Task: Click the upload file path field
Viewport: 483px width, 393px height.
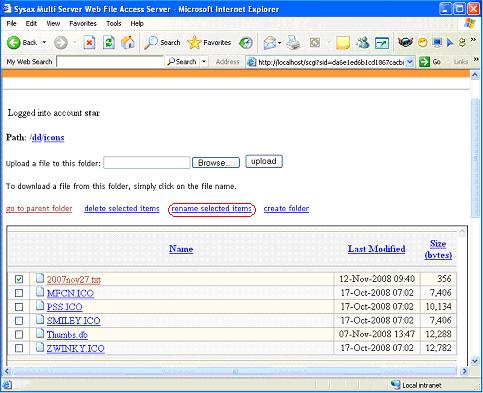Action: [x=147, y=163]
